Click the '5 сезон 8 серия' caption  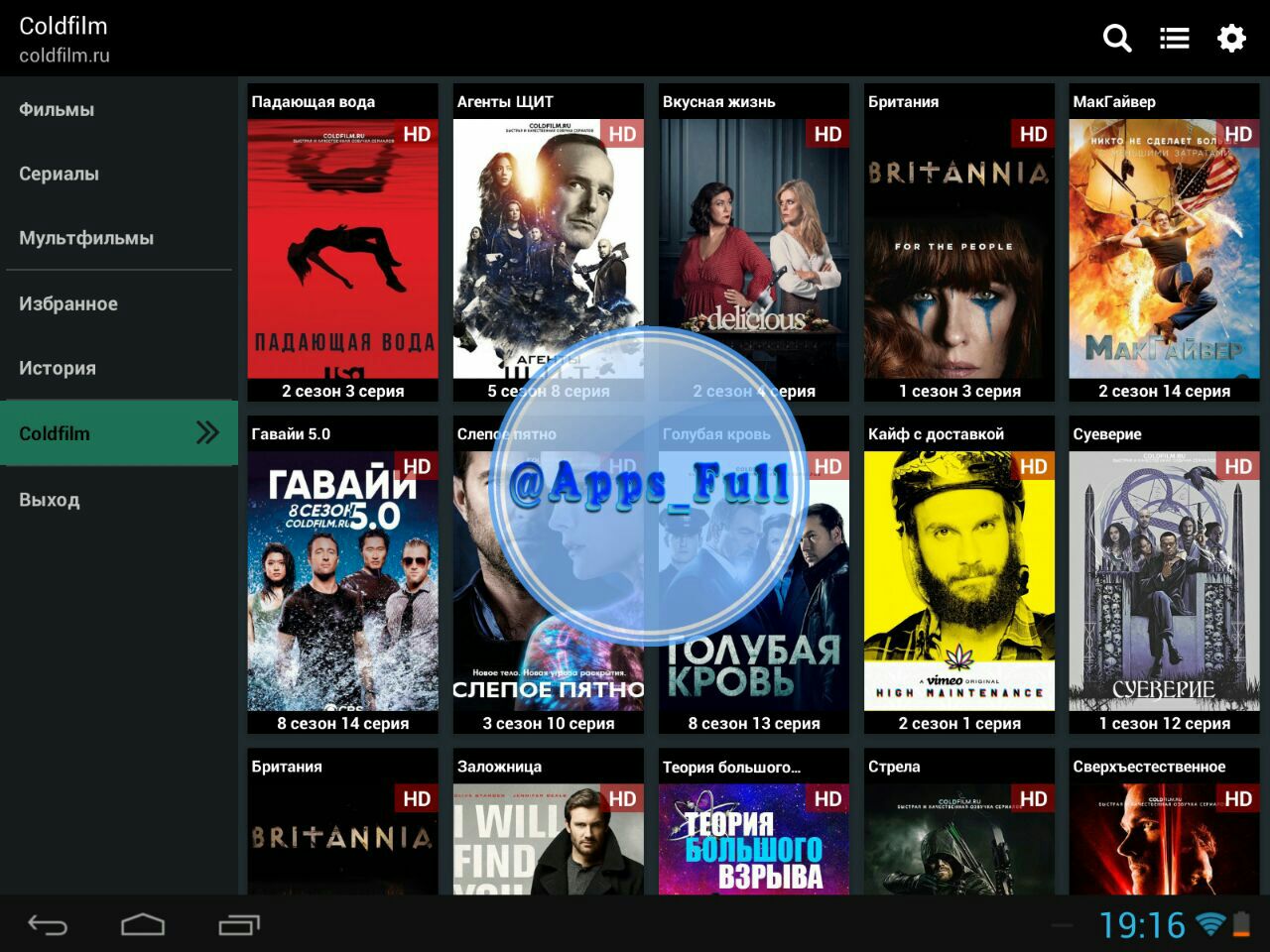coord(549,391)
